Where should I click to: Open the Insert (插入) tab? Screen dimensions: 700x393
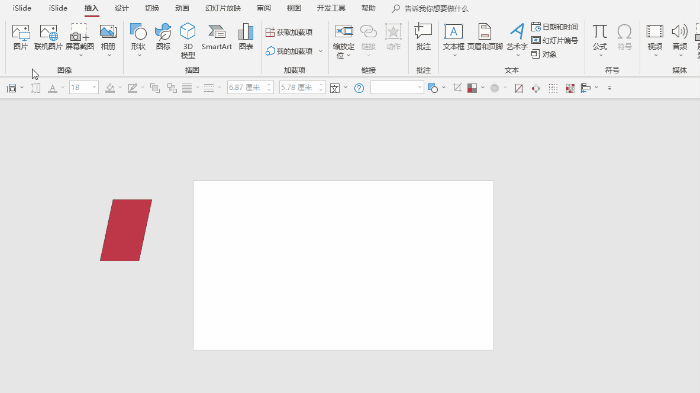tap(92, 8)
